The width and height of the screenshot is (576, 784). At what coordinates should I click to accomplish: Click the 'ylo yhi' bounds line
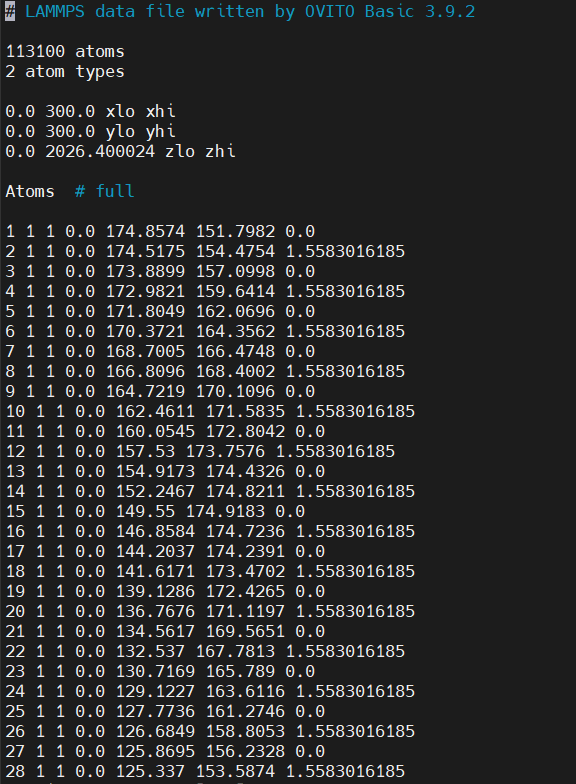(90, 131)
